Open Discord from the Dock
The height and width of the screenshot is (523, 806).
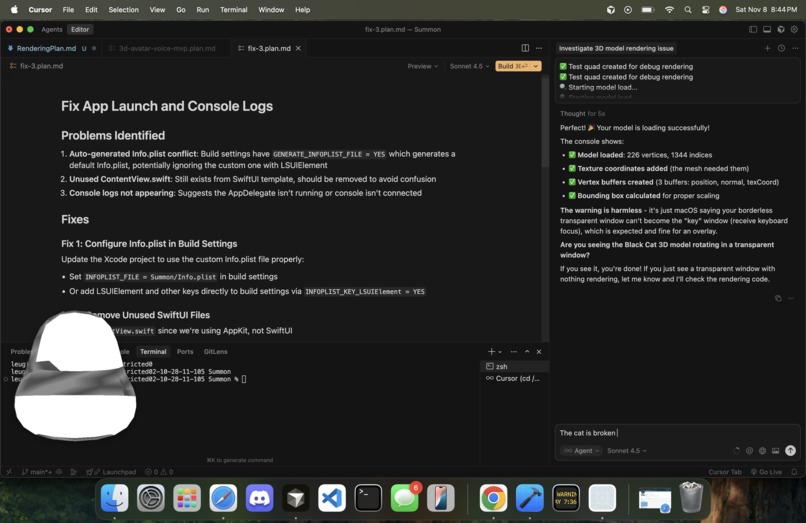[260, 498]
